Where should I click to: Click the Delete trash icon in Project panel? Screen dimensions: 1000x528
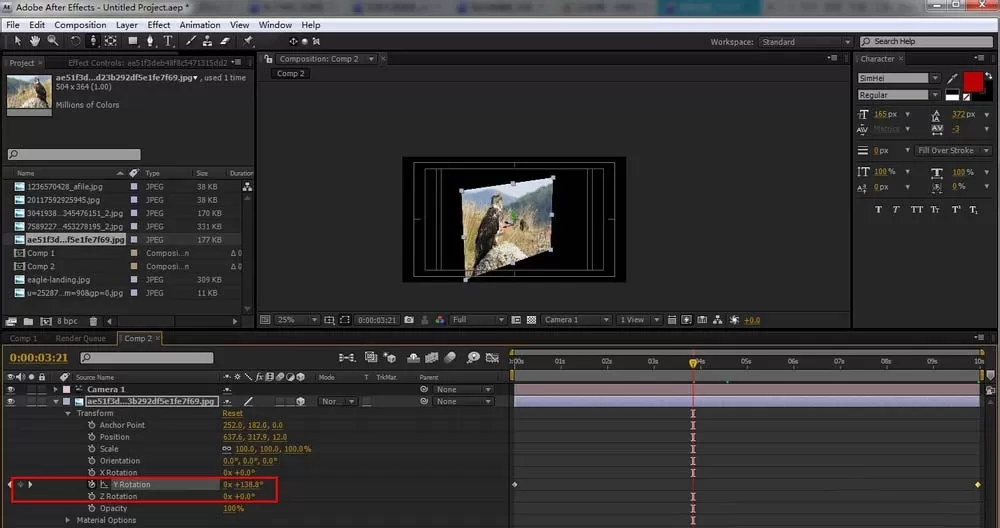(93, 321)
